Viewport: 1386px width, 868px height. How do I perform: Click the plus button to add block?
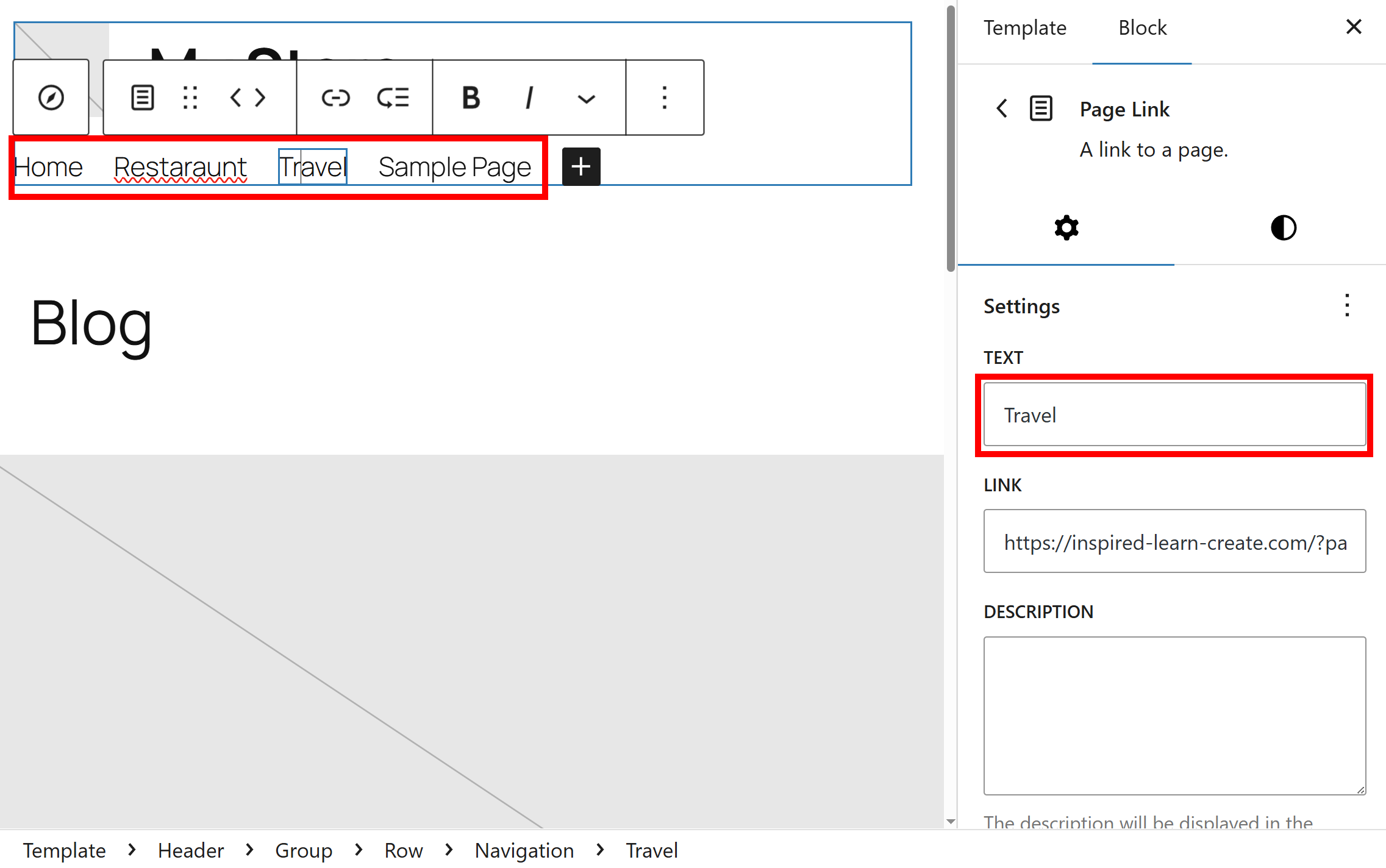[x=580, y=166]
